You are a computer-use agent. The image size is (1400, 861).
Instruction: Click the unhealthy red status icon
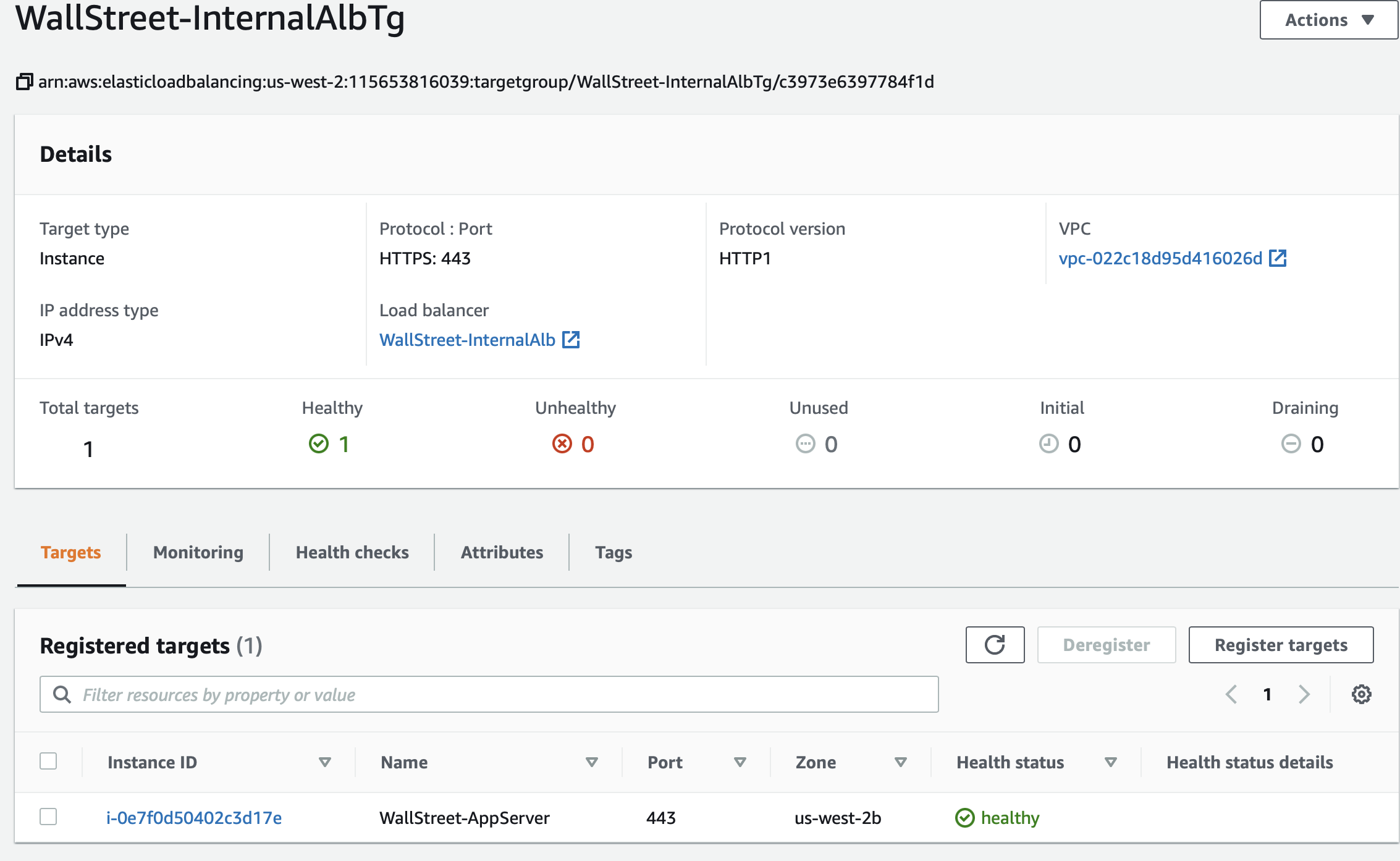(x=562, y=443)
